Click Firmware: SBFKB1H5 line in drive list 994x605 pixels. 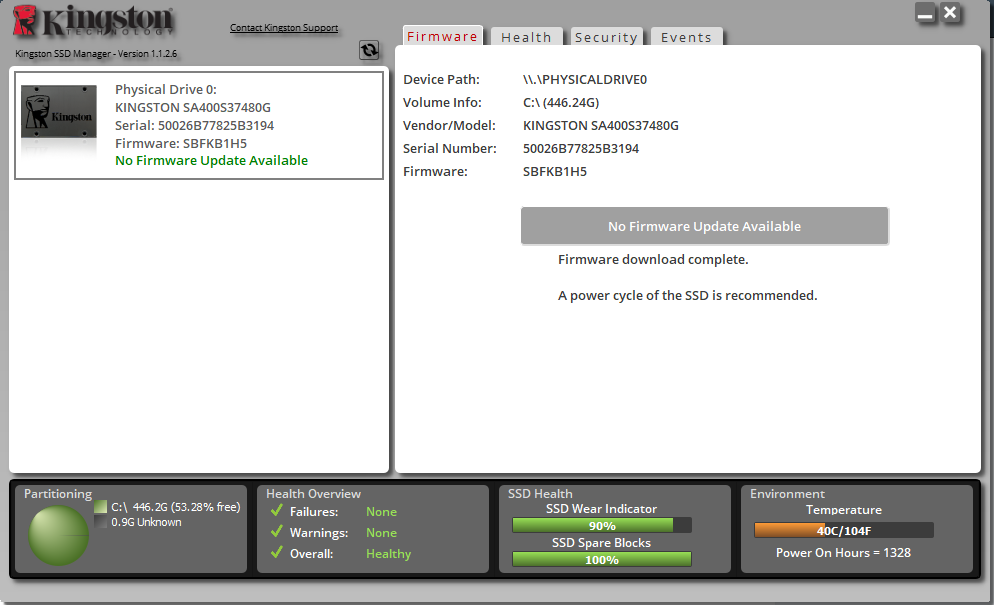[181, 143]
